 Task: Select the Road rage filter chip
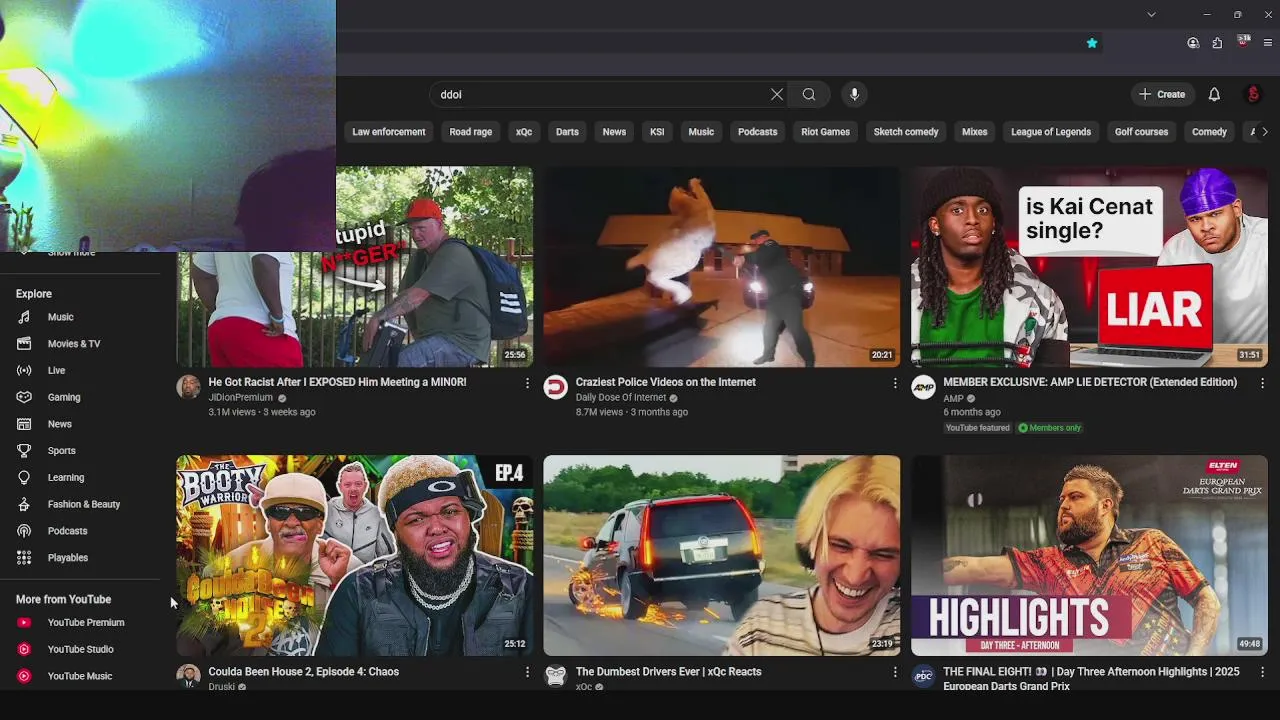[x=471, y=132]
